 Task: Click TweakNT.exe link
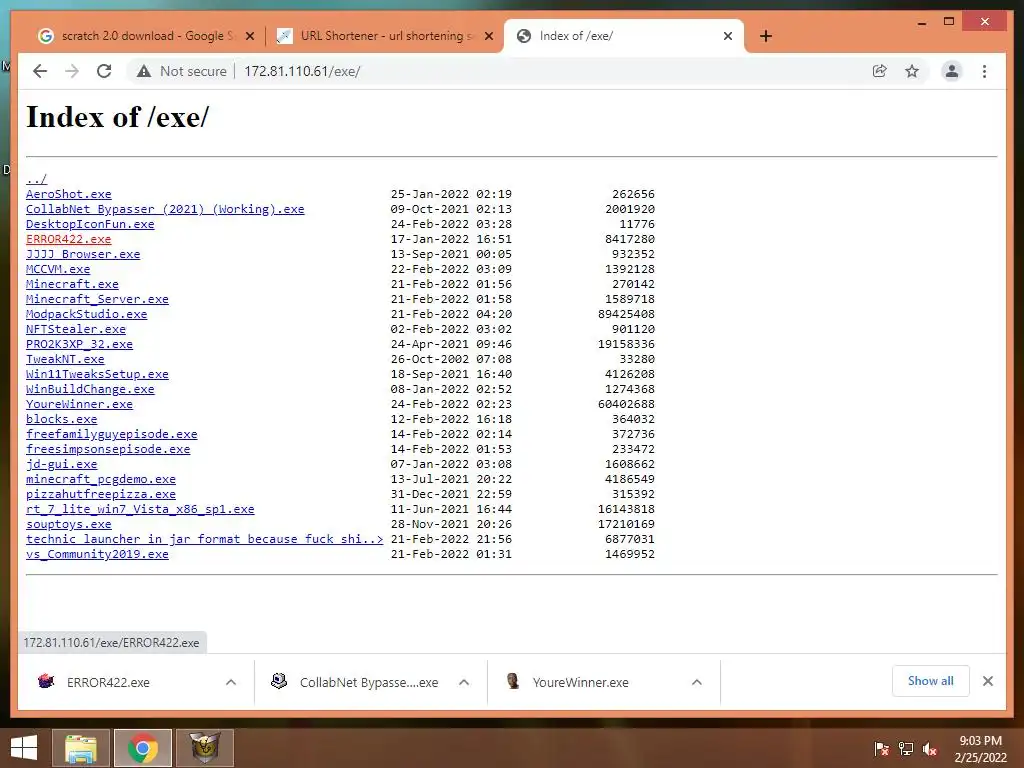(x=65, y=359)
